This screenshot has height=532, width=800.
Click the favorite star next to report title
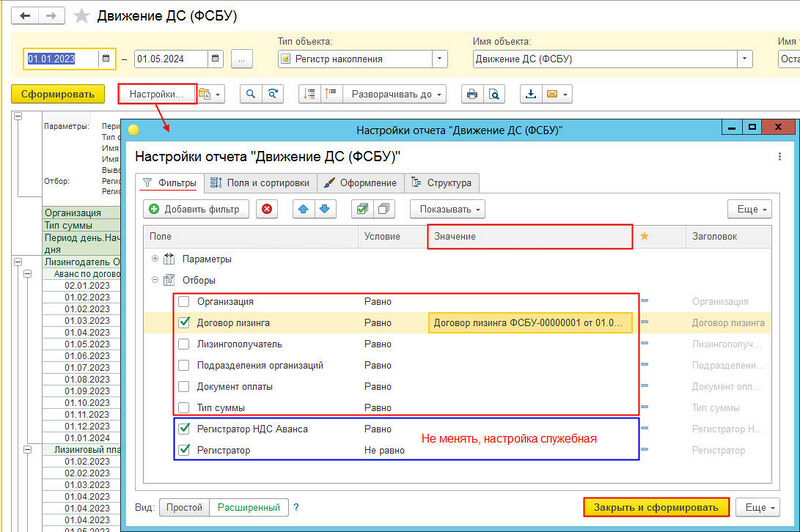[x=80, y=17]
